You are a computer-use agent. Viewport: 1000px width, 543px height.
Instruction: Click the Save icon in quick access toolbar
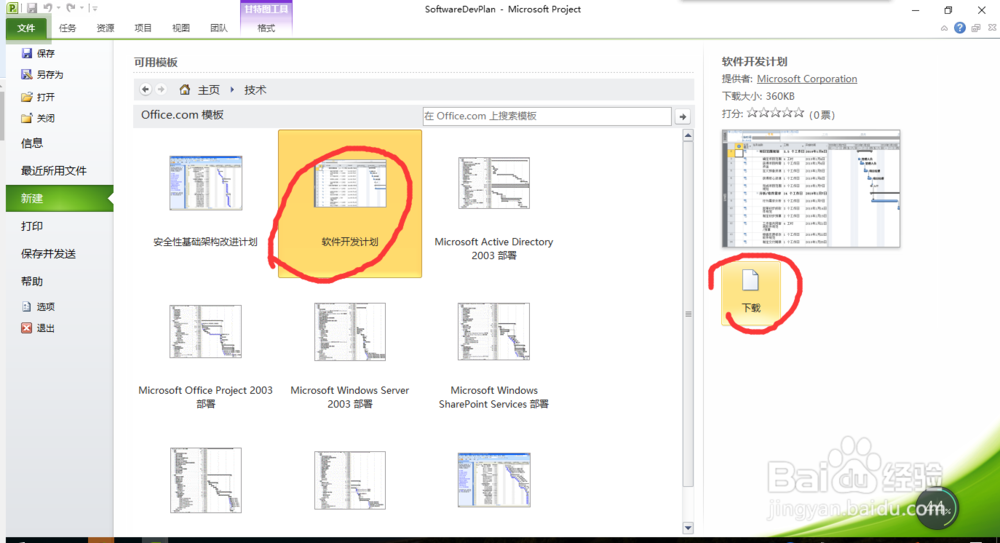click(31, 8)
